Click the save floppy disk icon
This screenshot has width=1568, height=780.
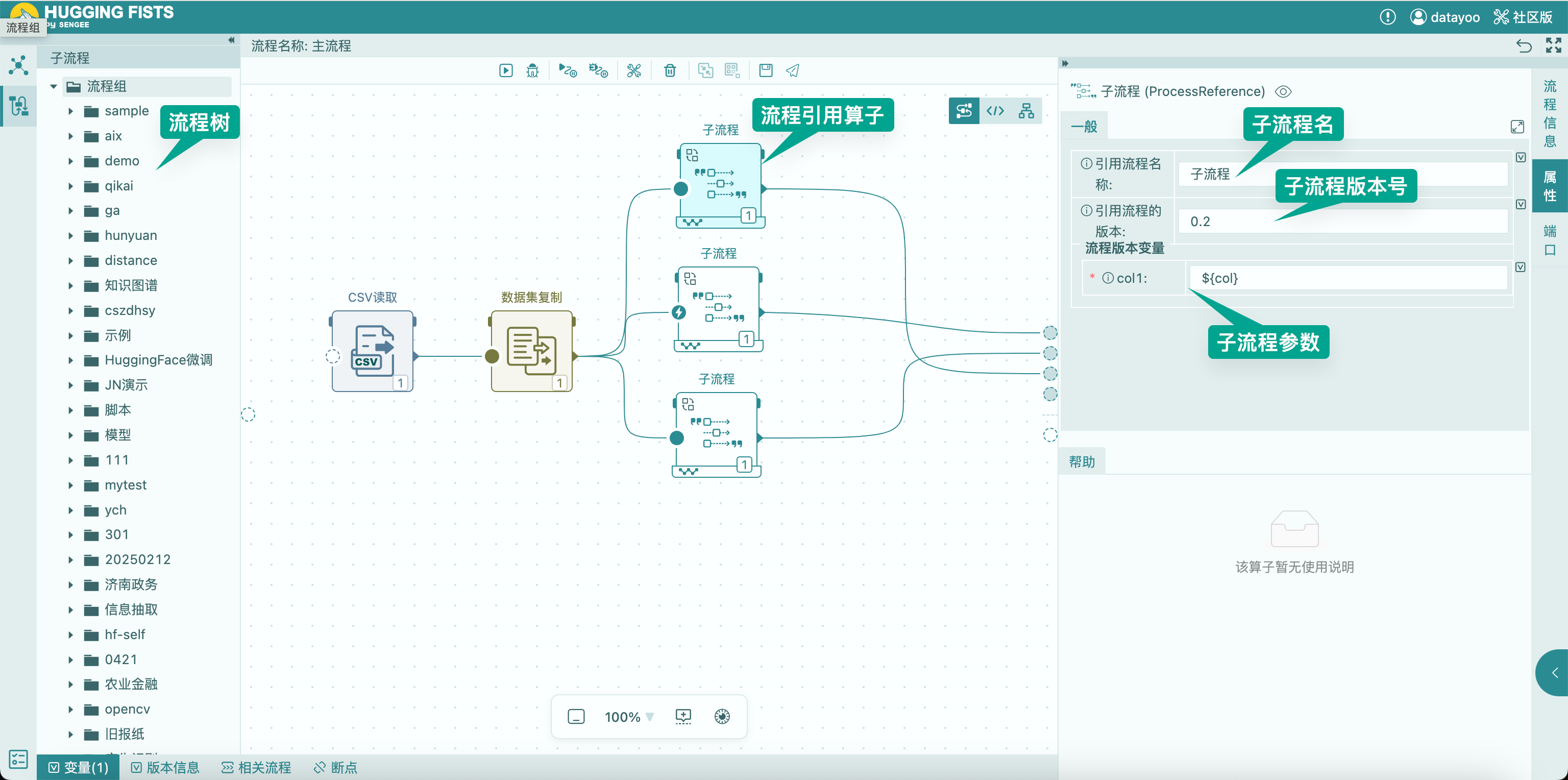pos(765,70)
